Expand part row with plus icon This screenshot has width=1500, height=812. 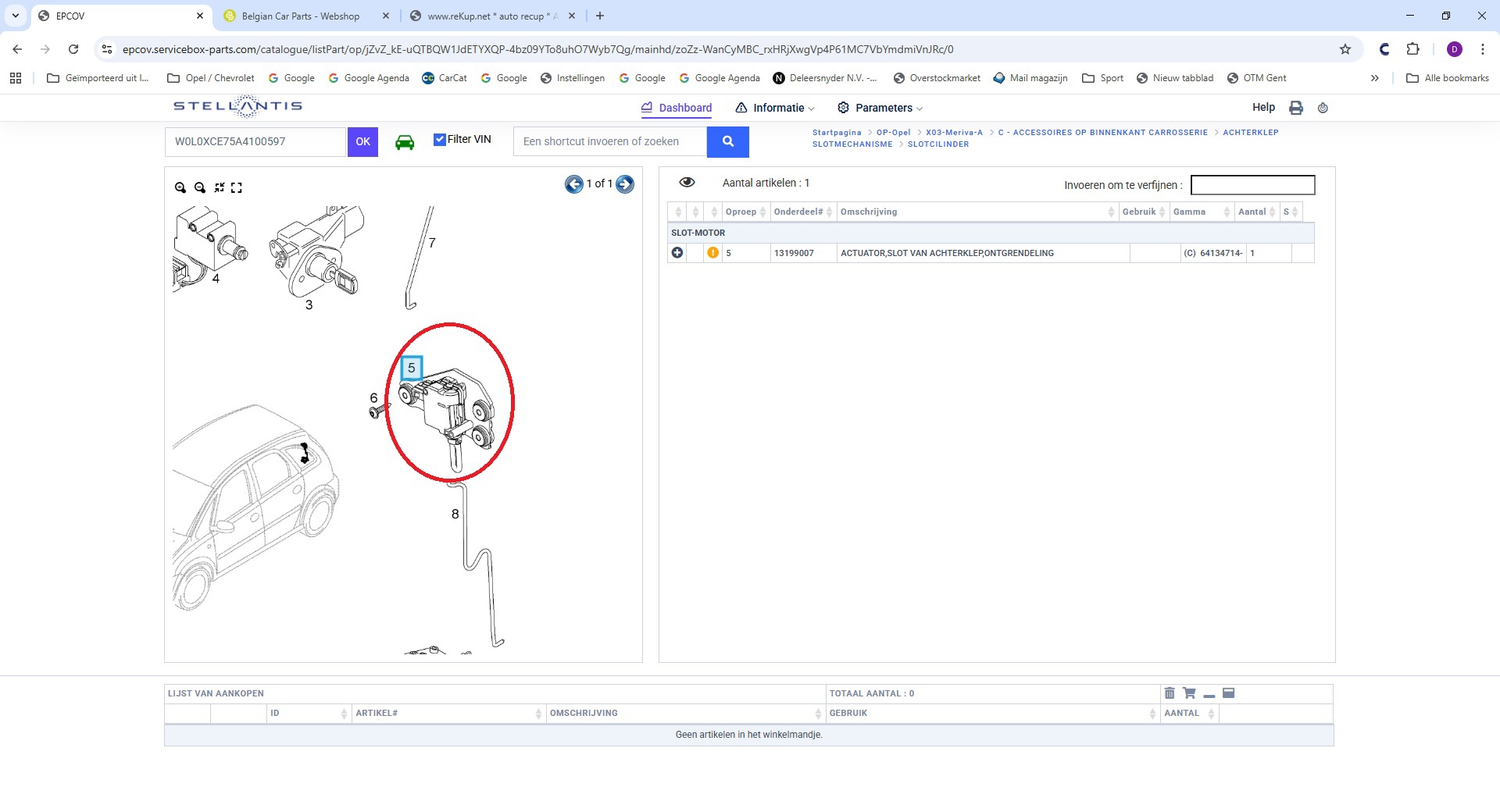(677, 253)
